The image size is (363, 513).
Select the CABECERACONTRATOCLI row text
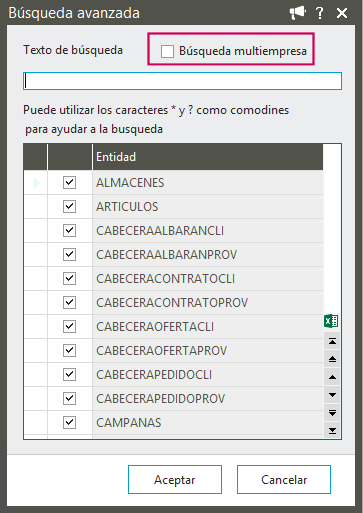pyautogui.click(x=165, y=279)
